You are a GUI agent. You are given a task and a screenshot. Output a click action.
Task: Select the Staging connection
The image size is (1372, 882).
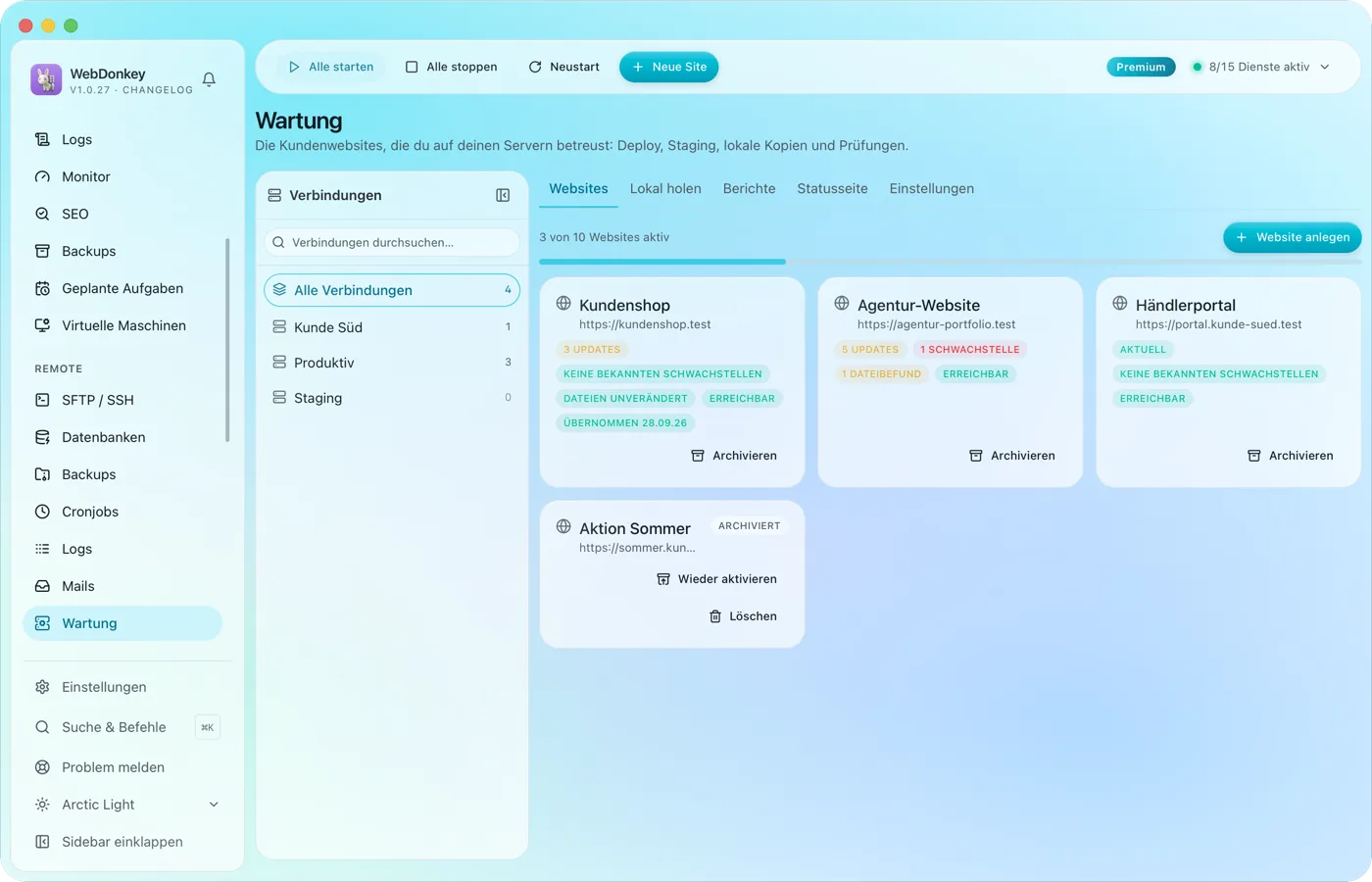(392, 398)
